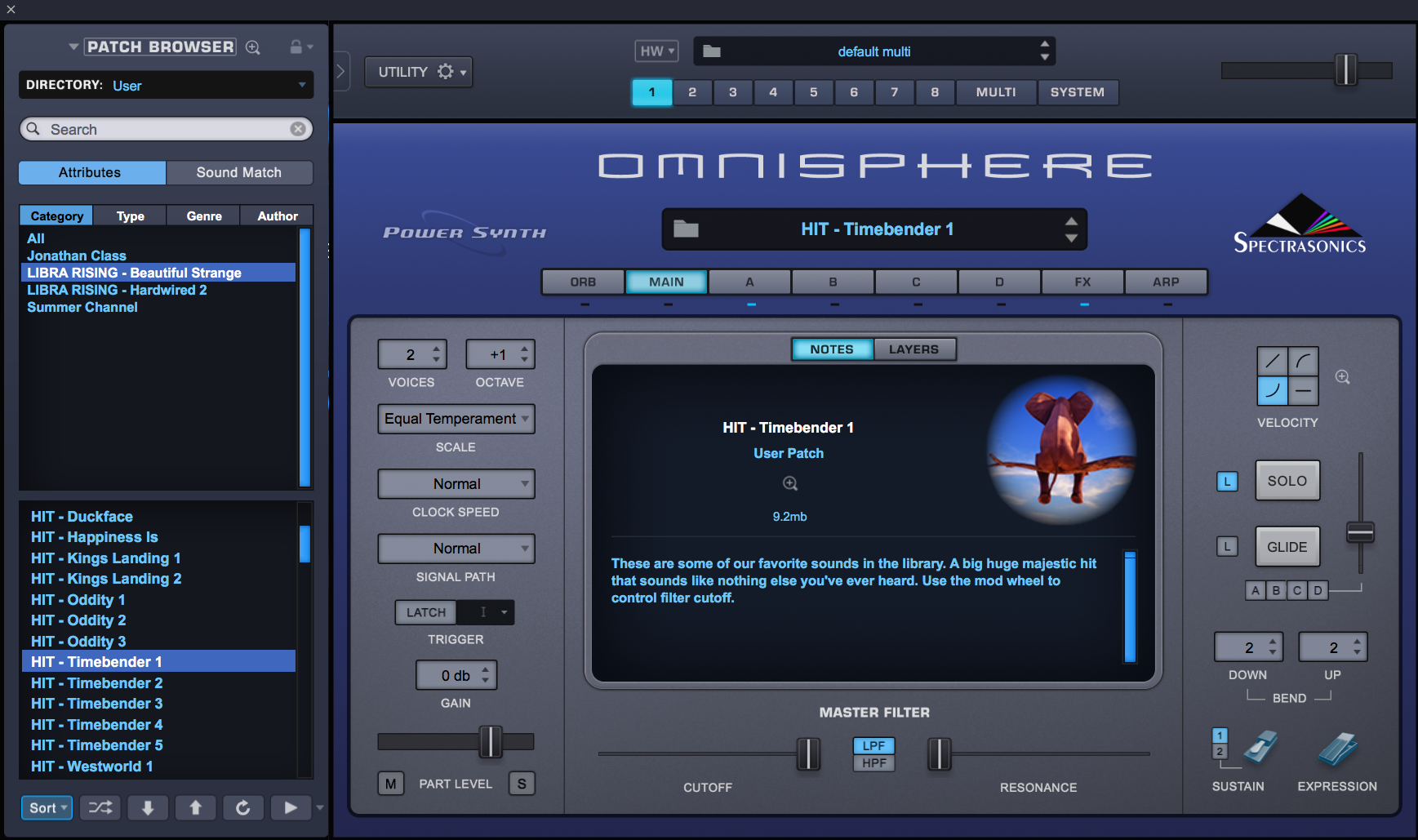
Task: Click the Resonance slider handle
Action: click(x=940, y=754)
